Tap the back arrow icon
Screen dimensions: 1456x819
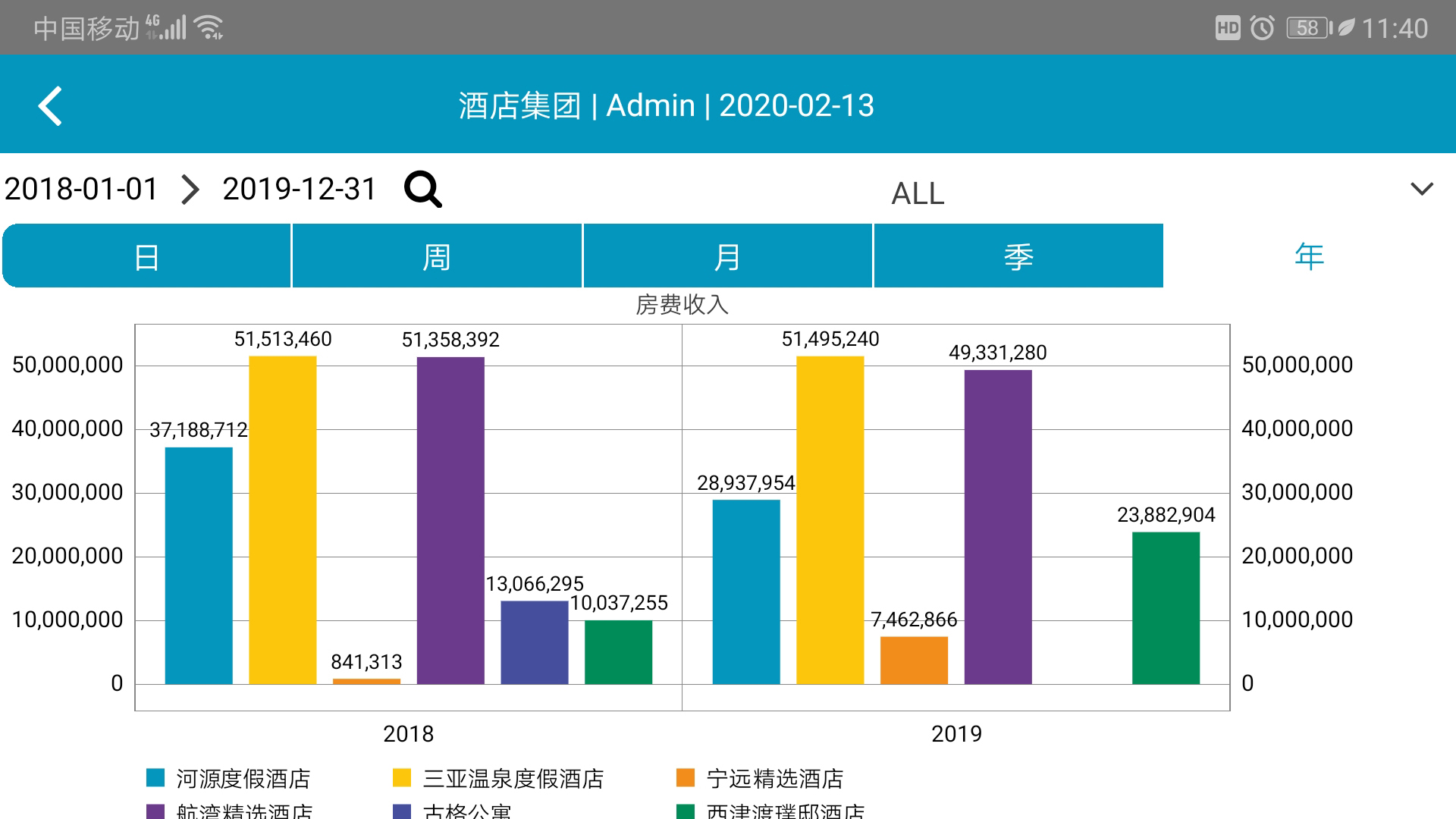tap(50, 105)
